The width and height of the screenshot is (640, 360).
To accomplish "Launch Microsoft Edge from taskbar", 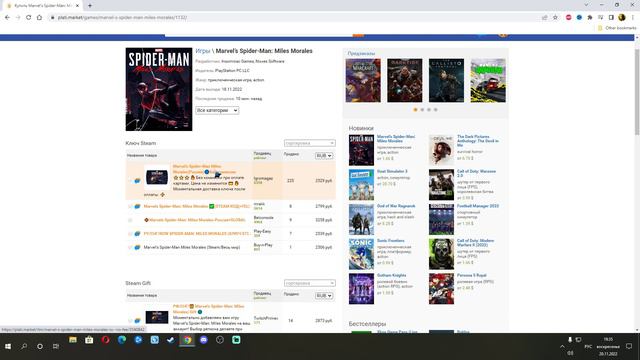I will (x=122, y=340).
